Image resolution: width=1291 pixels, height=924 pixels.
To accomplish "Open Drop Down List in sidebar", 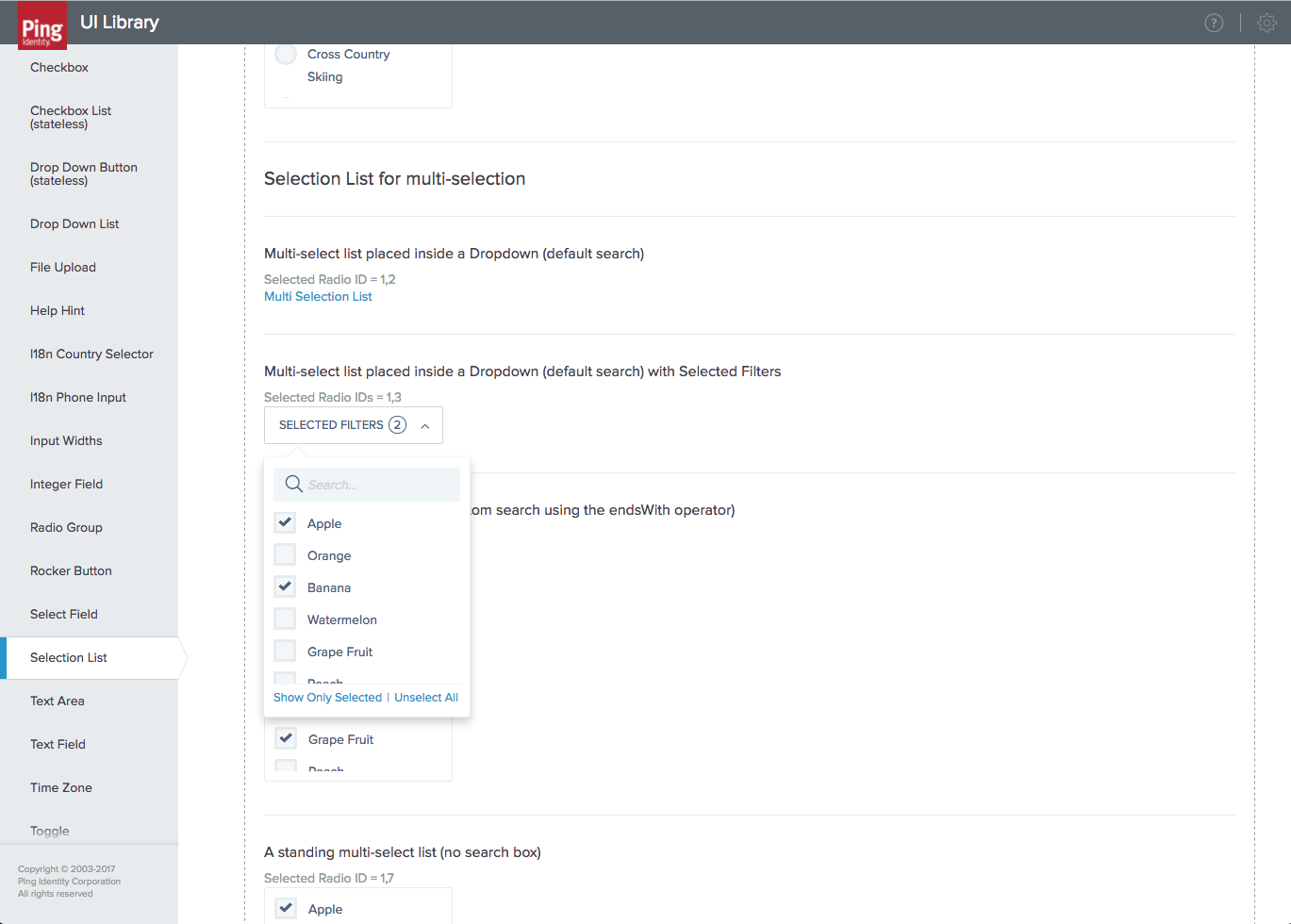I will point(74,224).
